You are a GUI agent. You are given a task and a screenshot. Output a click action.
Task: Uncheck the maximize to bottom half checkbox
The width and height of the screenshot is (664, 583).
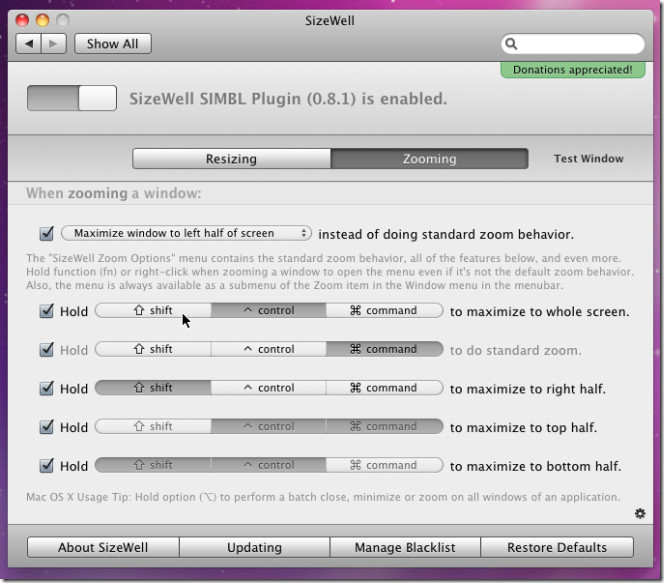(47, 466)
